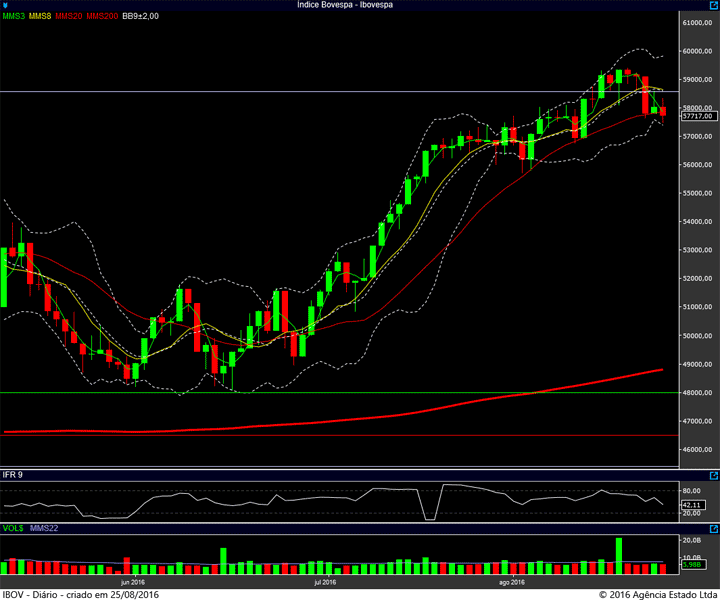720x600 pixels.
Task: Click the 56000,00 price axis label
Action: pyautogui.click(x=698, y=165)
